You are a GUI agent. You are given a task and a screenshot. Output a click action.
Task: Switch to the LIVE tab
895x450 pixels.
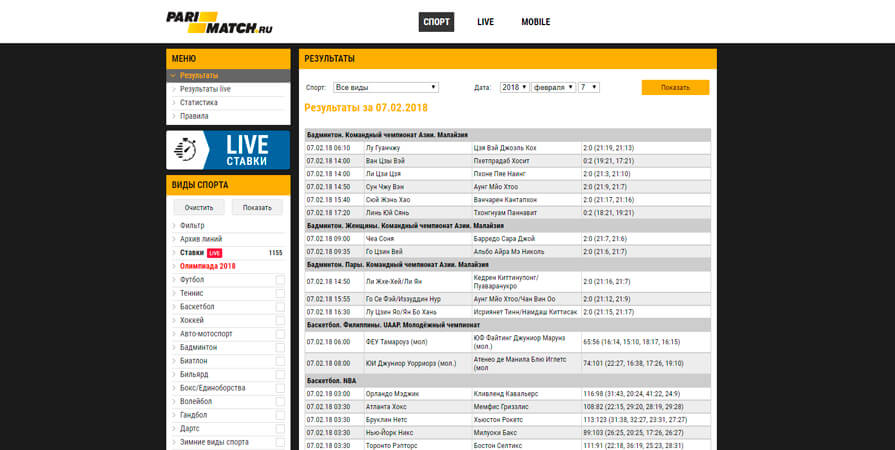click(x=485, y=22)
